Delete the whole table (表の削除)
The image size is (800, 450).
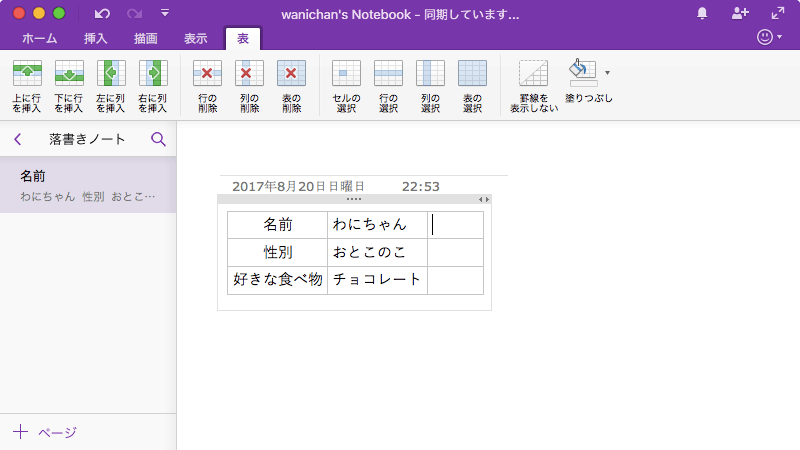(x=291, y=86)
